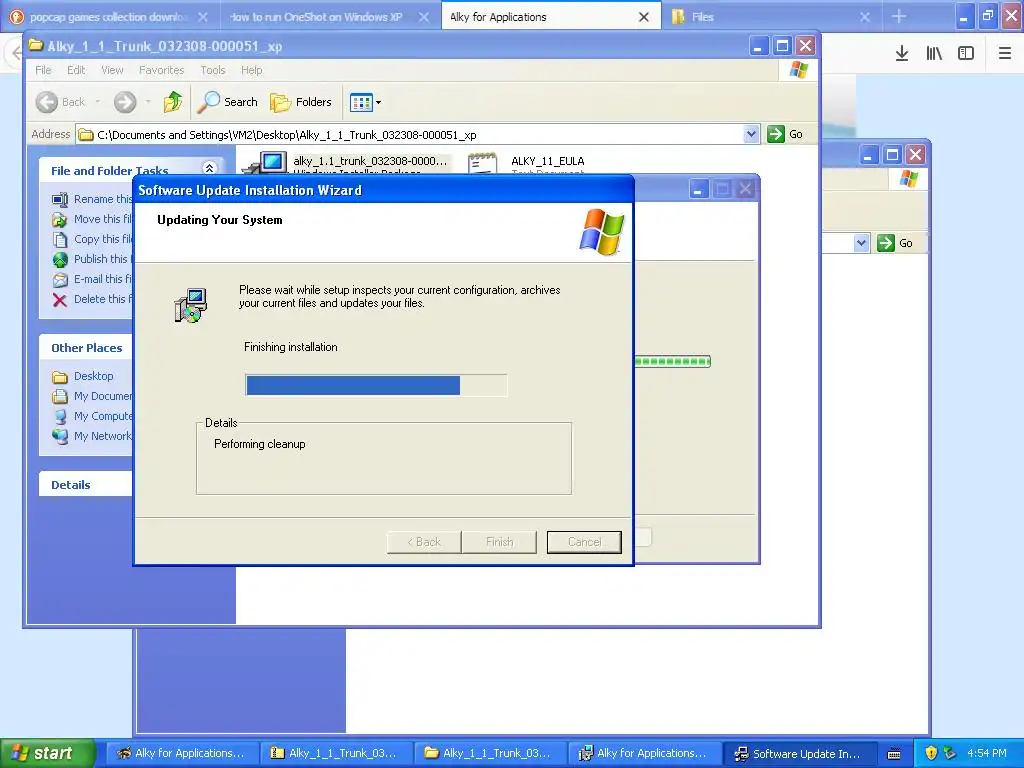Select the ALKY_11_EULA text file
1024x768 pixels.
547,161
